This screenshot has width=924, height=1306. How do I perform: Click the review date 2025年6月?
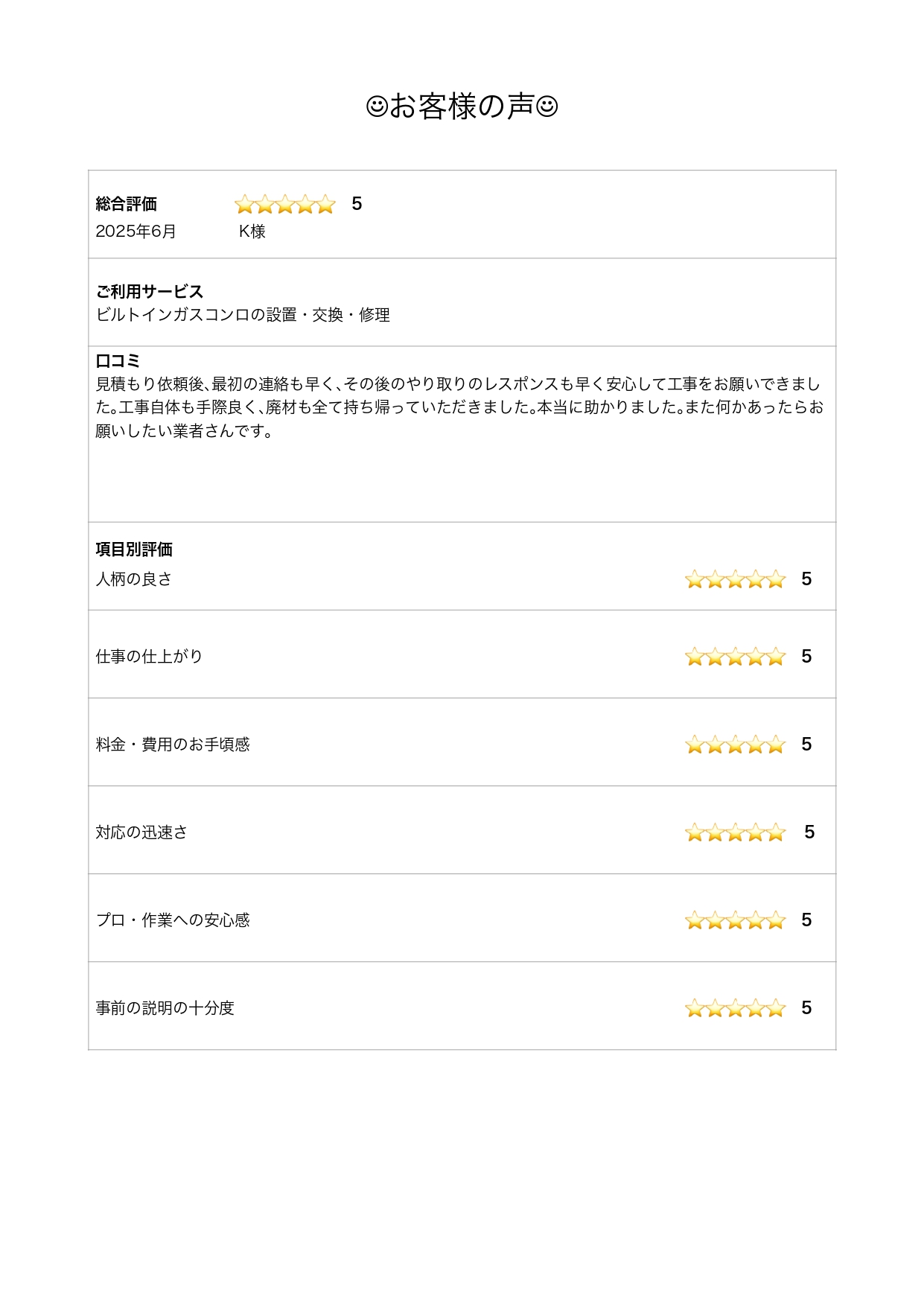click(x=136, y=232)
